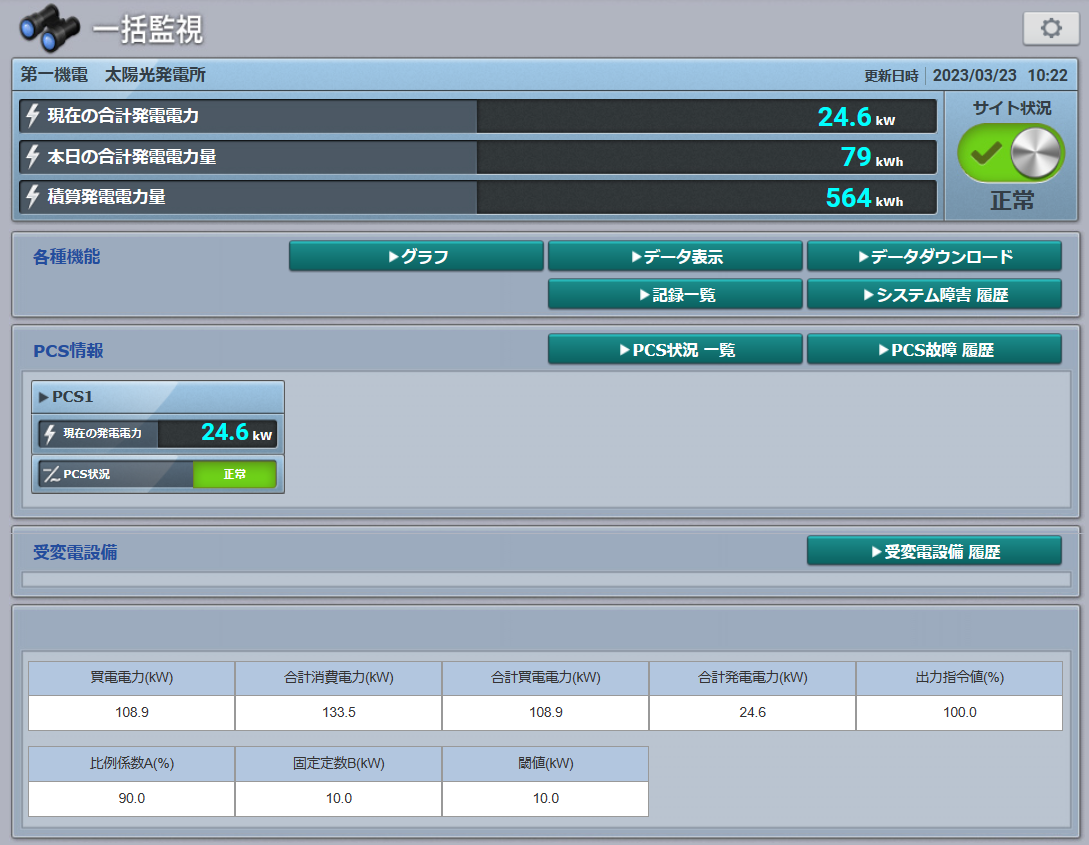Image resolution: width=1089 pixels, height=845 pixels.
Task: Open 記録一覧 list
Action: (x=675, y=294)
